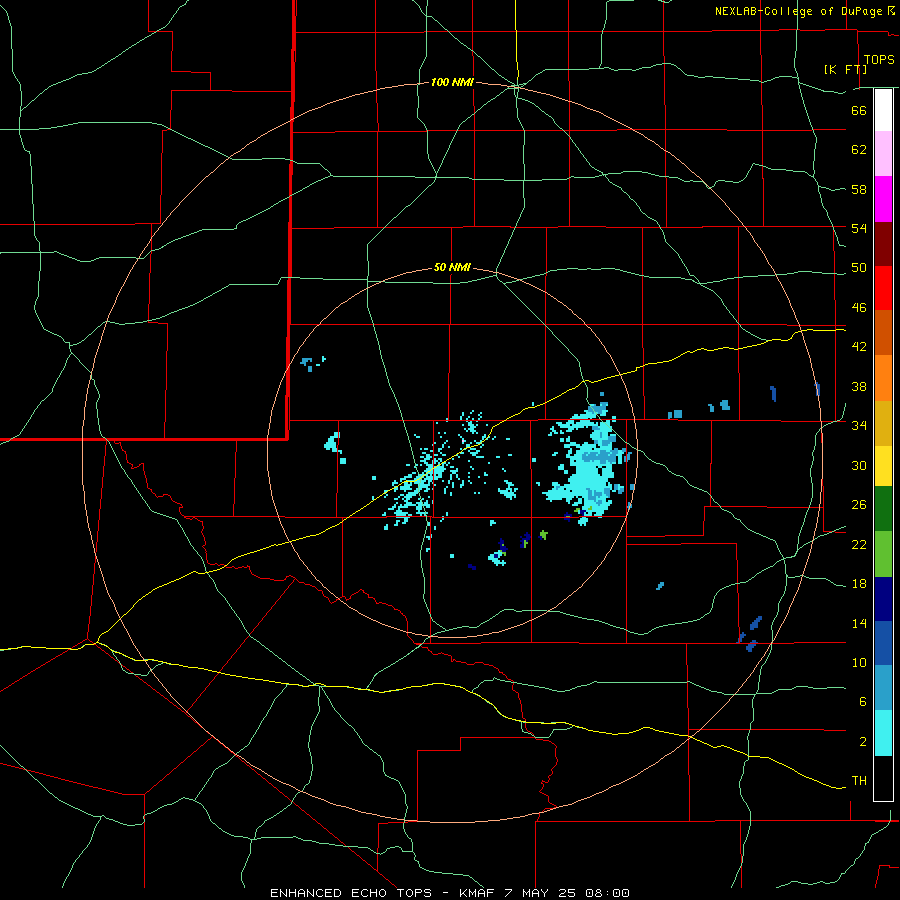Click the NEXLAB-College of DuPage credit text
This screenshot has width=900, height=900.
click(798, 11)
